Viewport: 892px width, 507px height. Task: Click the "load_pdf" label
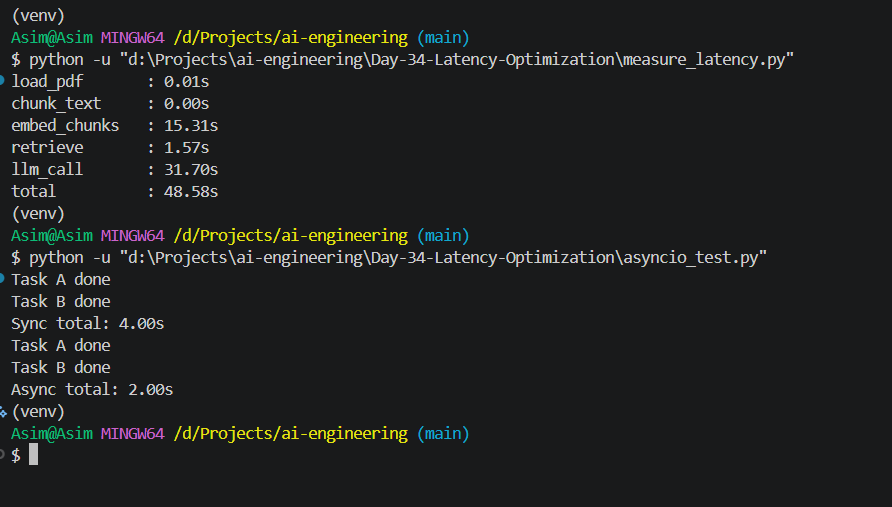[x=47, y=82]
